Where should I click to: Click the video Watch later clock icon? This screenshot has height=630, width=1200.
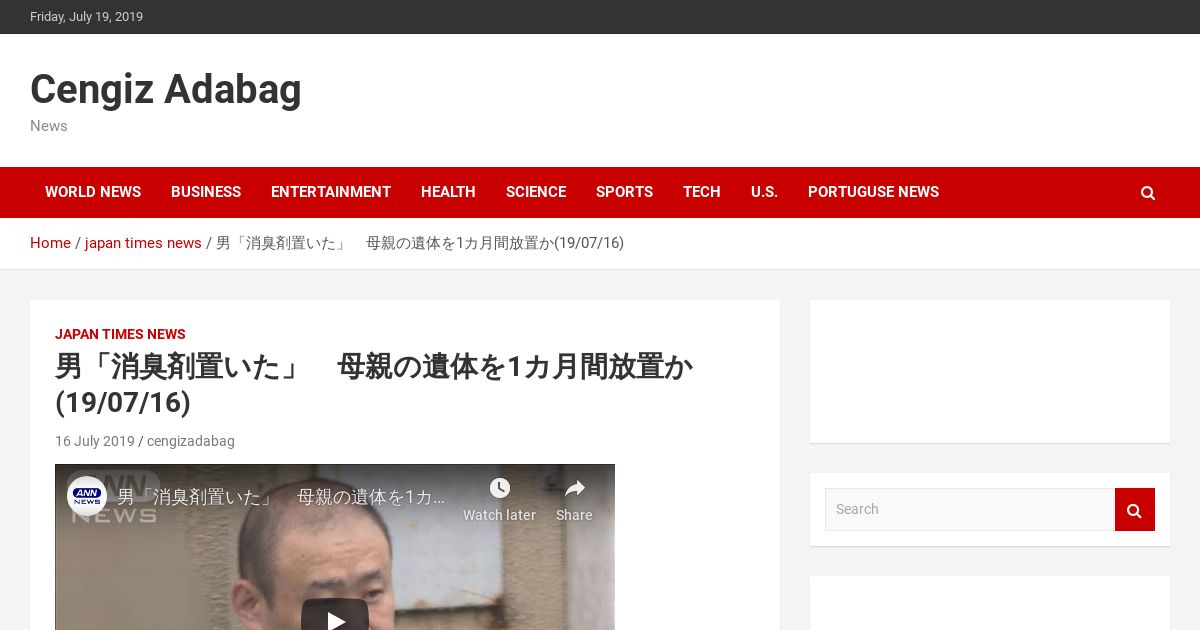[499, 488]
